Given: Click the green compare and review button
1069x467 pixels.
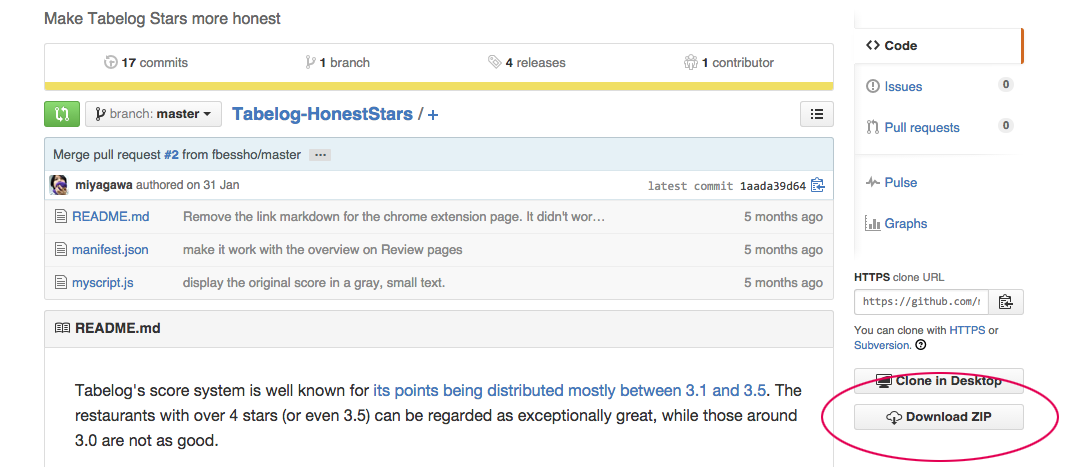Looking at the screenshot, I should point(62,114).
